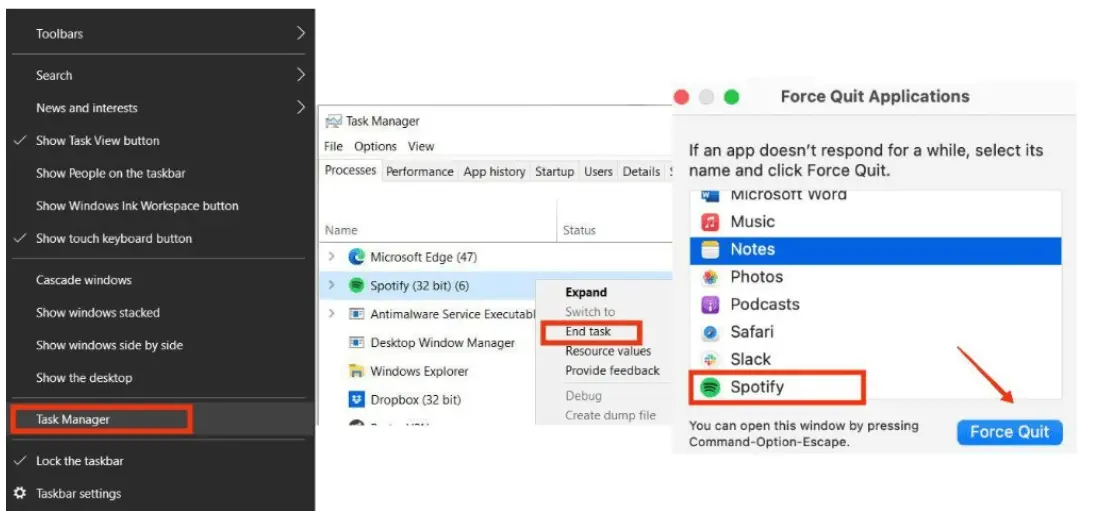Choose Resource values in the context menu
Viewport: 1096px width, 511px height.
(608, 351)
